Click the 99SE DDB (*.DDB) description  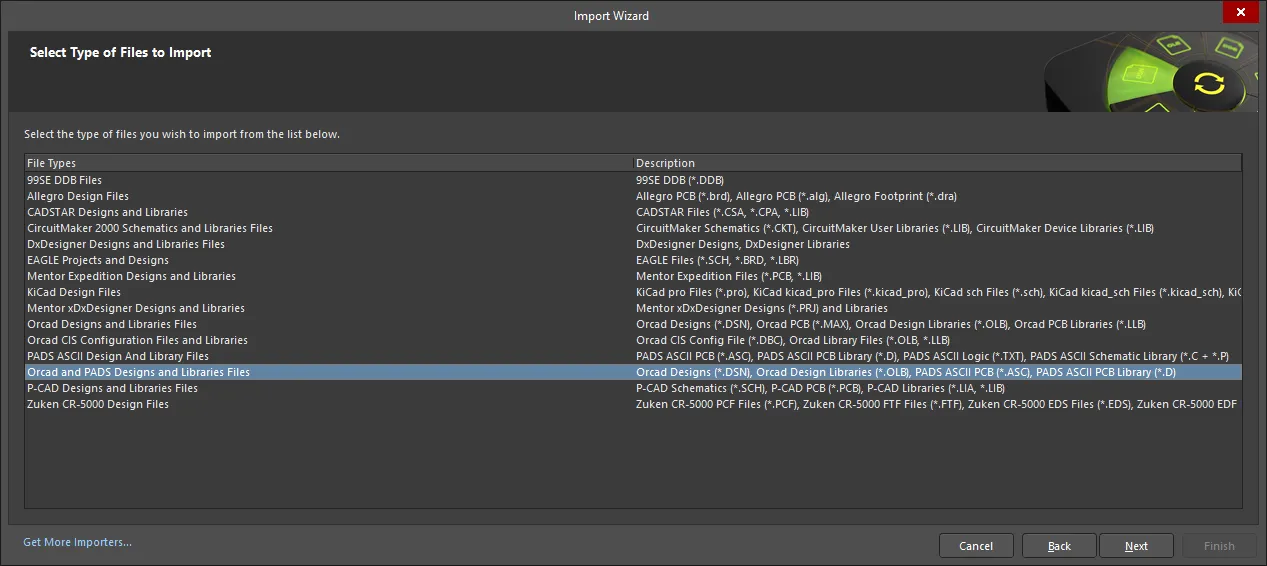[680, 180]
